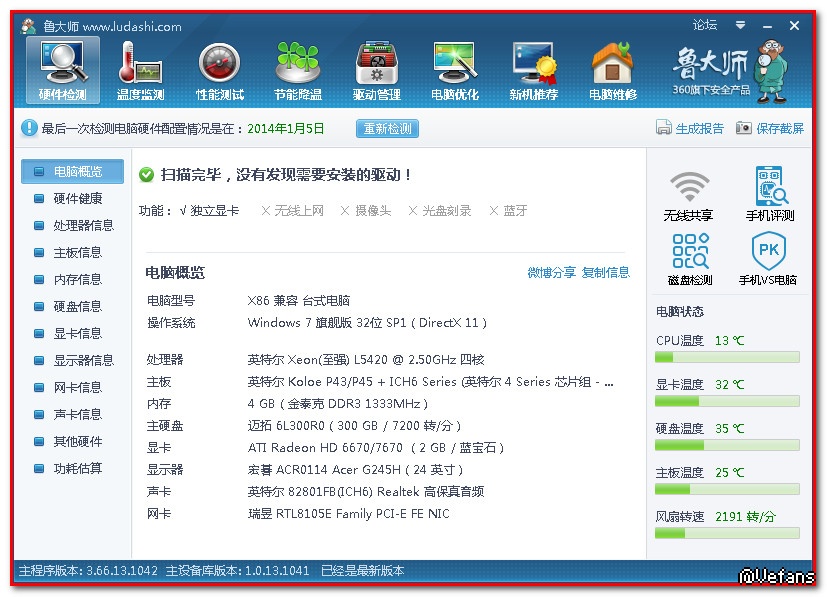Open the 节能降温 energy saving tool
Screen dimensions: 827x597
point(298,70)
